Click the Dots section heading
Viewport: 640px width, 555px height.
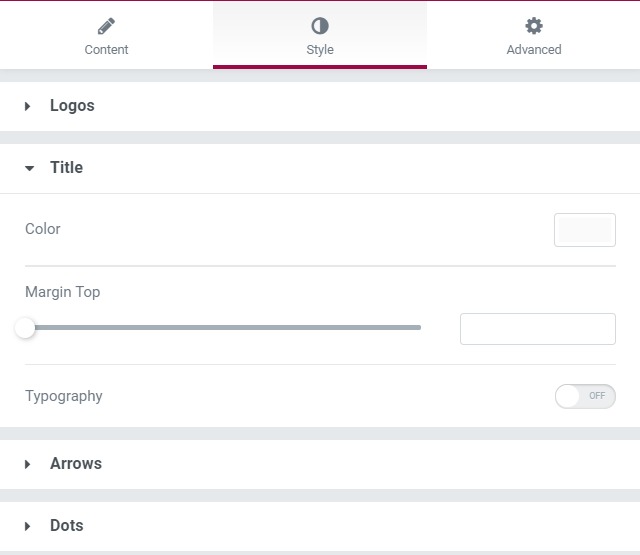pyautogui.click(x=67, y=526)
